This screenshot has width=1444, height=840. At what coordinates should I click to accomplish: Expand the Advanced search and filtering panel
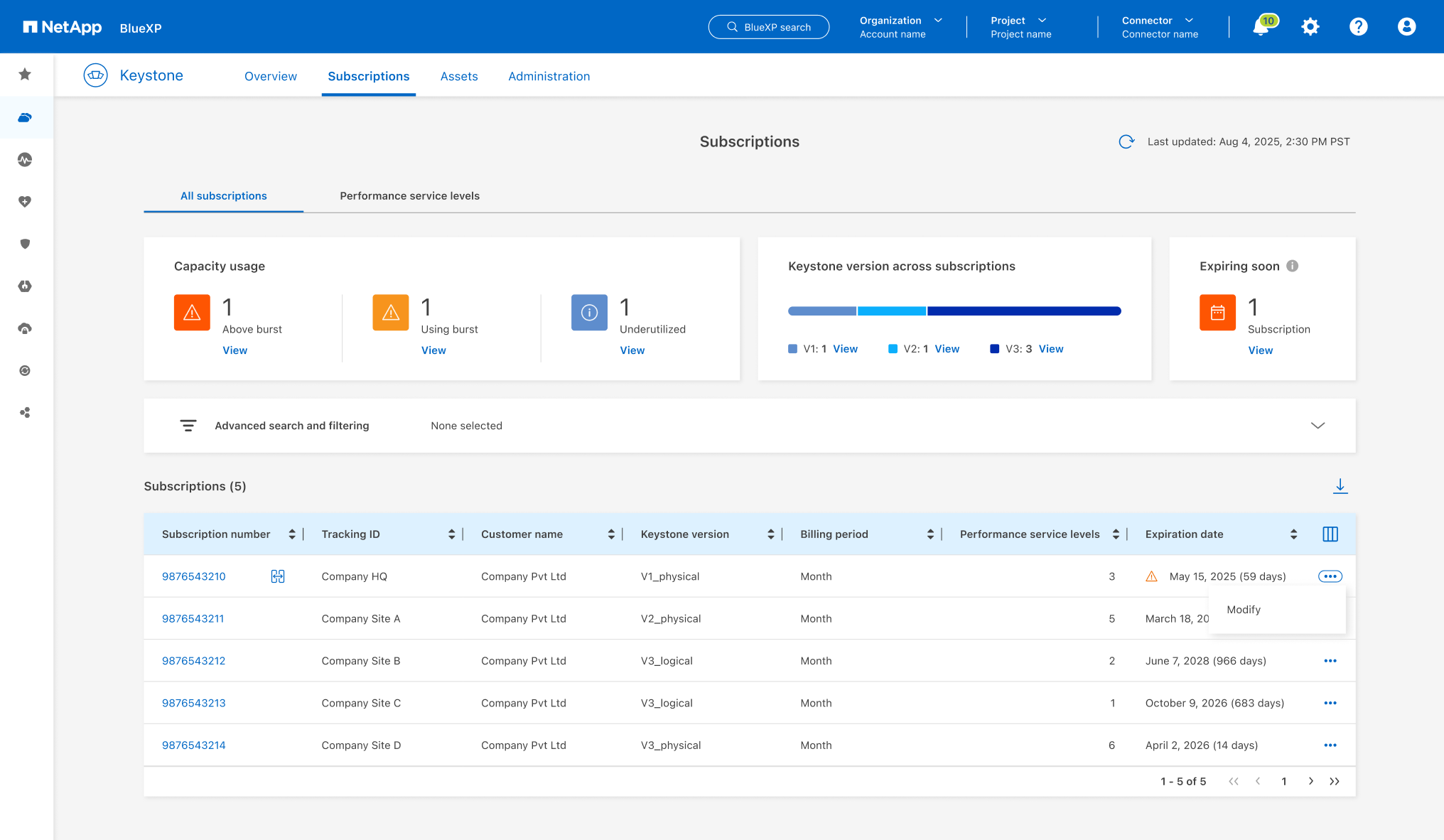pos(1318,426)
